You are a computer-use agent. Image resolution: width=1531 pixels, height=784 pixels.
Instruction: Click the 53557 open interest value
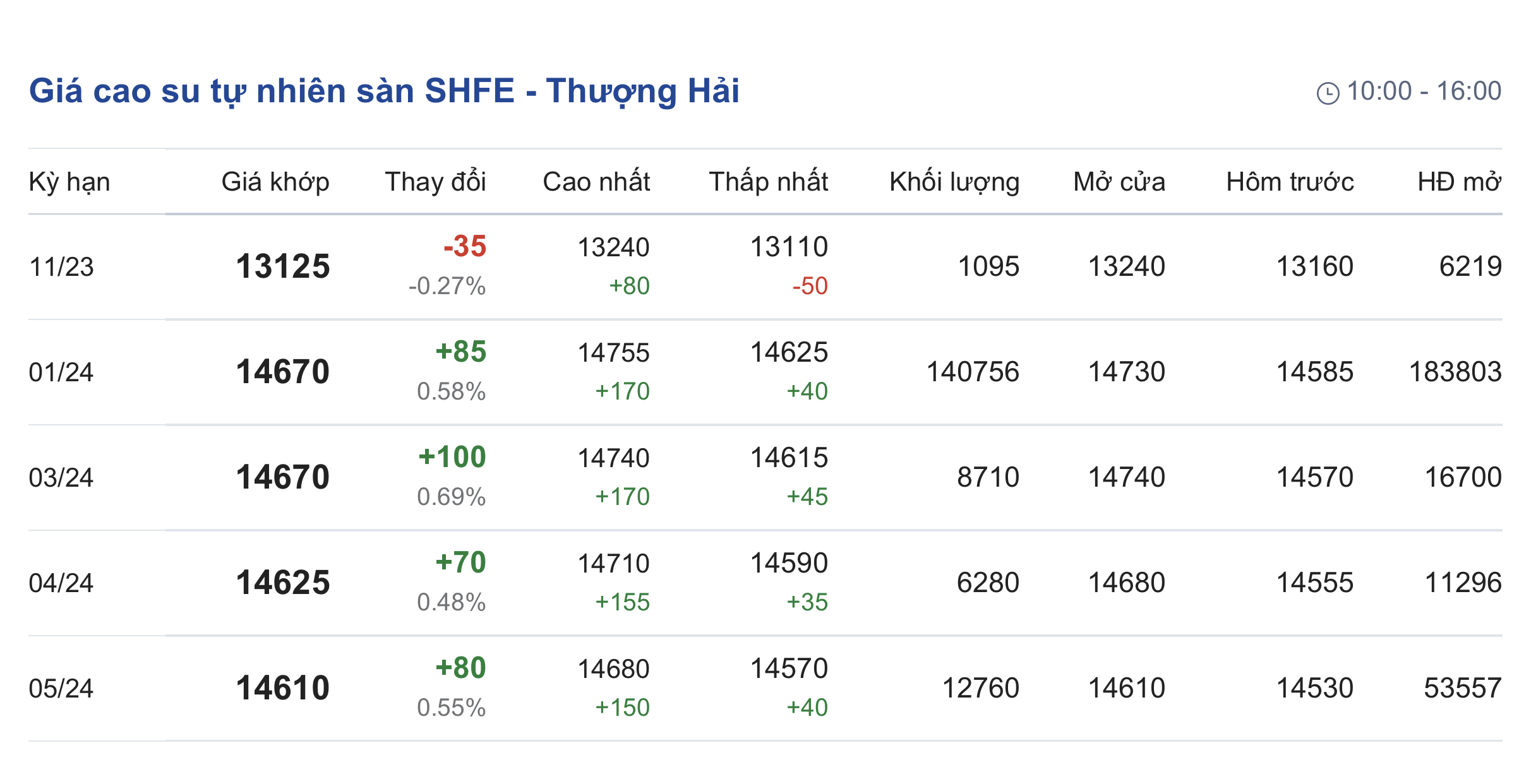(x=1462, y=688)
